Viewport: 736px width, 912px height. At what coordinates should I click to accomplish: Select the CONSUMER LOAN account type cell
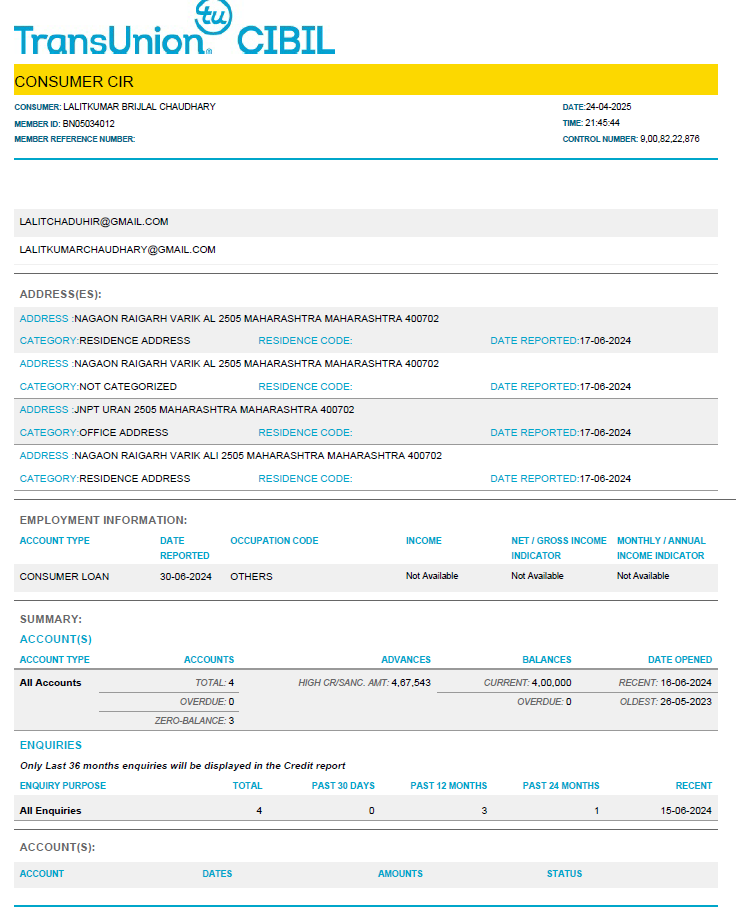65,576
